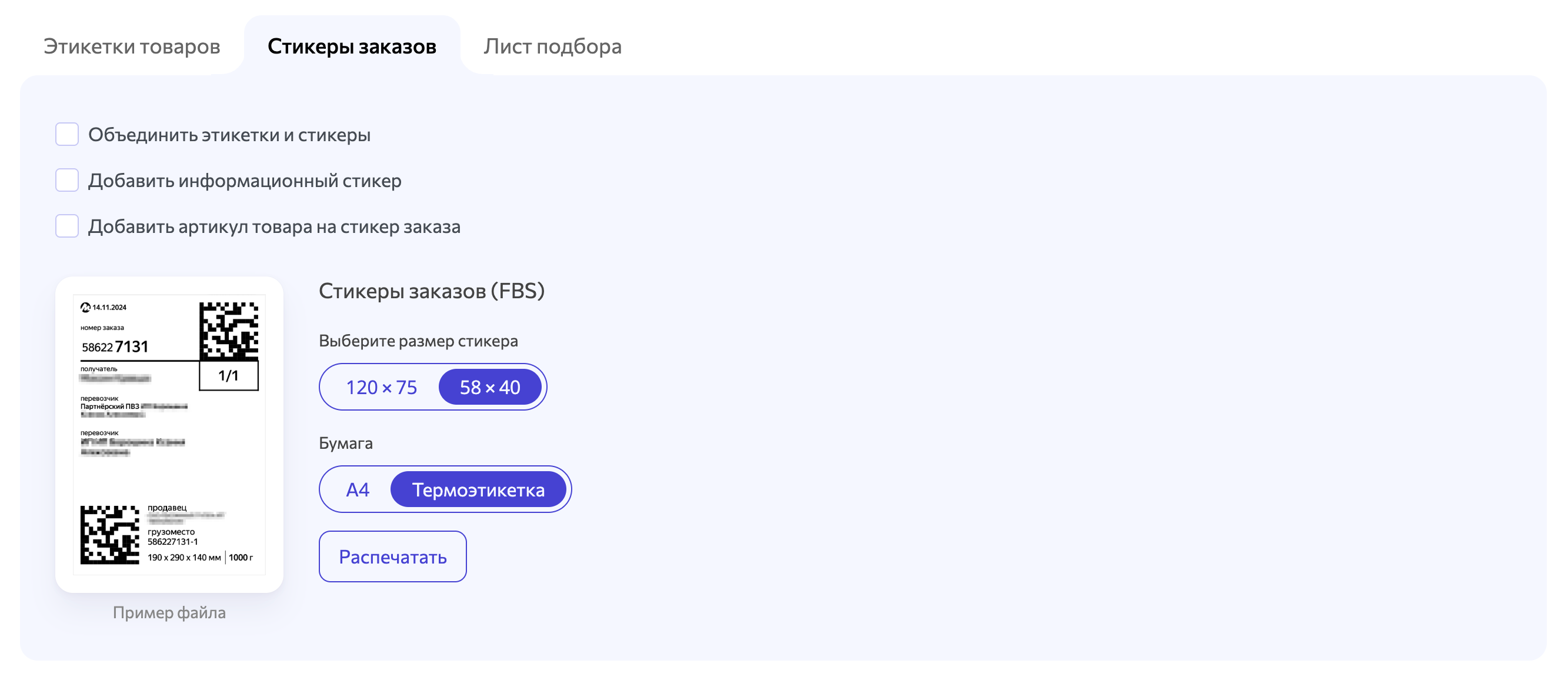Check Добавить информационный стикер
The width and height of the screenshot is (1568, 680).
pos(66,180)
